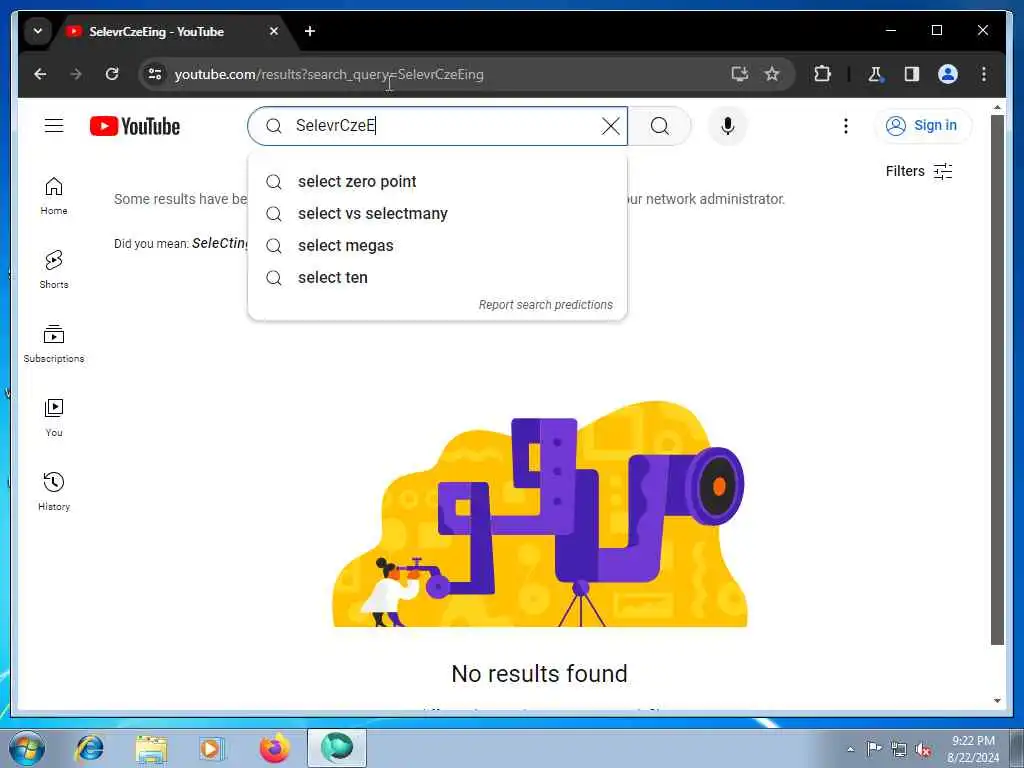Install app icon in address bar
Image resolution: width=1024 pixels, height=768 pixels.
739,74
